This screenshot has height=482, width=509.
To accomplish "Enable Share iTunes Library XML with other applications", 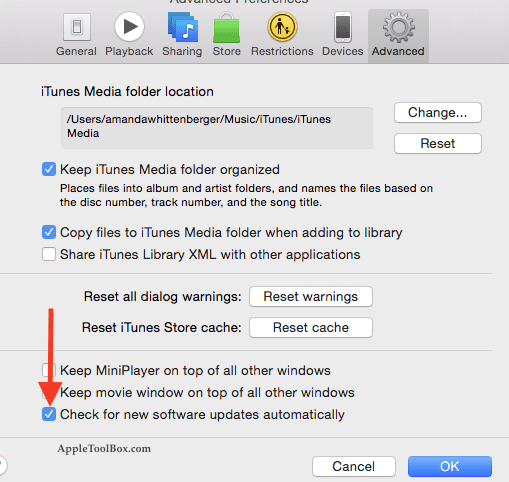I will coord(49,254).
